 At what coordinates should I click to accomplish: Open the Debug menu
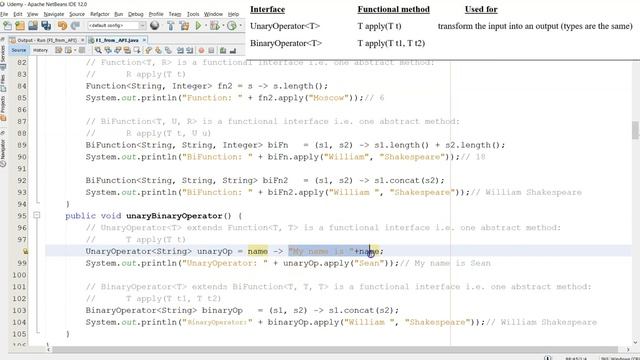tap(136, 14)
